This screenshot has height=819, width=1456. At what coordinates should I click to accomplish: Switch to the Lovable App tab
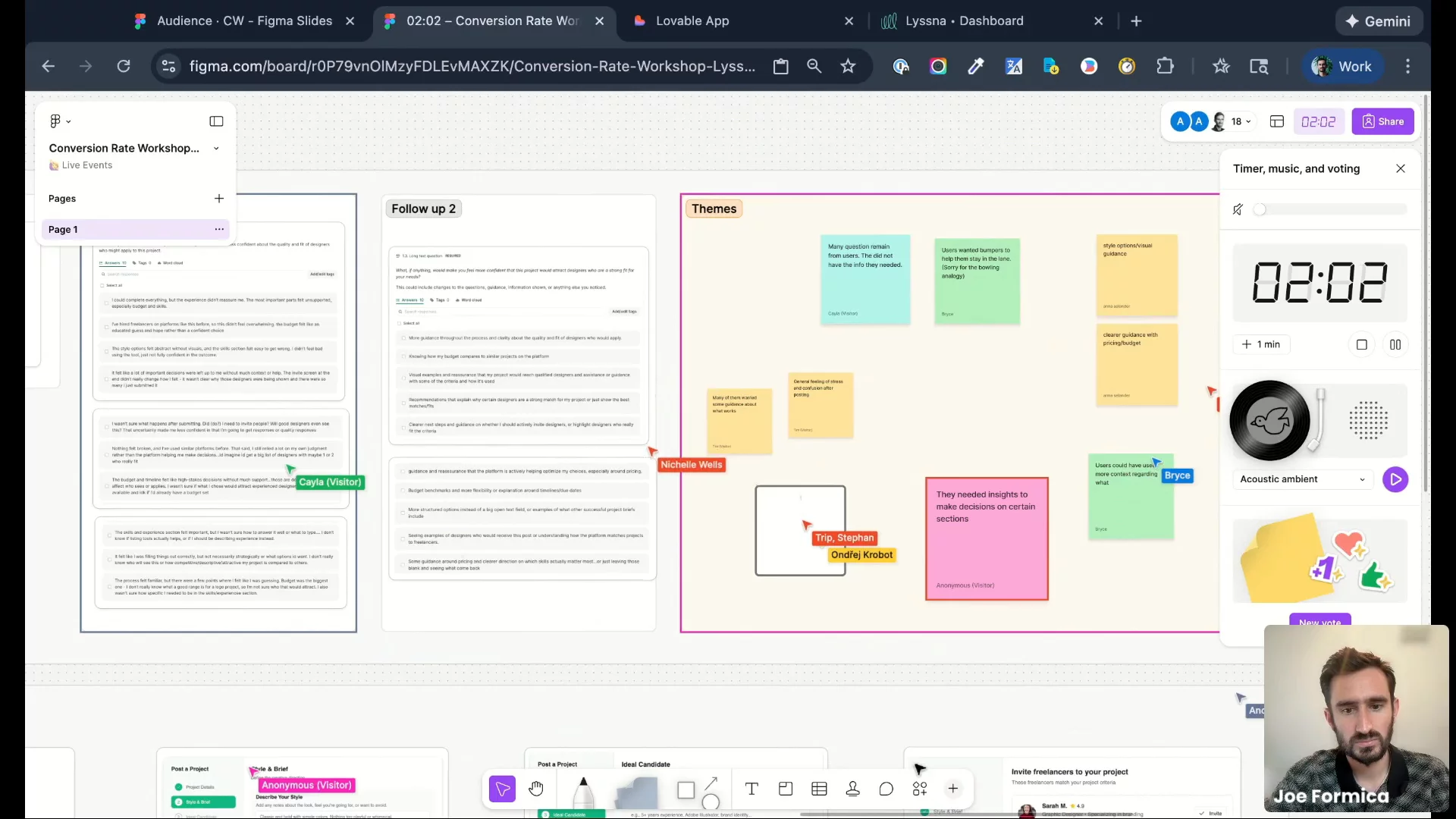pos(692,21)
